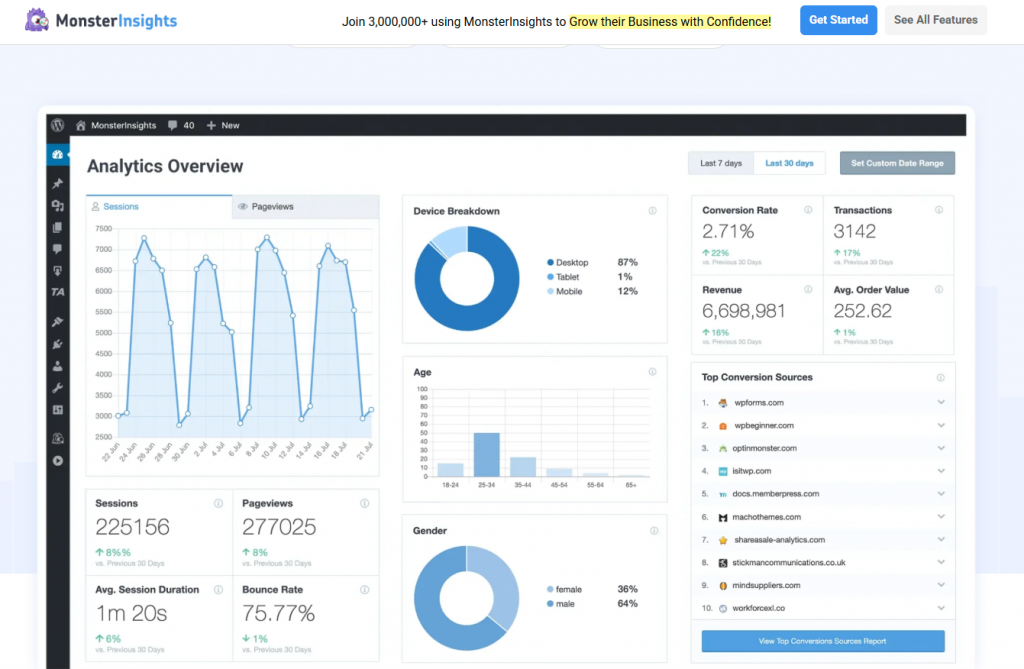Expand the wpforms.com conversion source row
This screenshot has width=1024, height=669.
[940, 401]
